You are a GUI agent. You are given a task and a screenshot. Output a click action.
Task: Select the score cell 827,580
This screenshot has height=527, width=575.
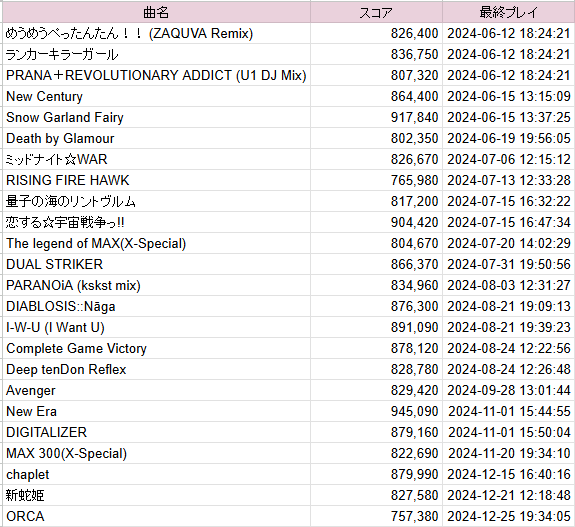pyautogui.click(x=376, y=495)
